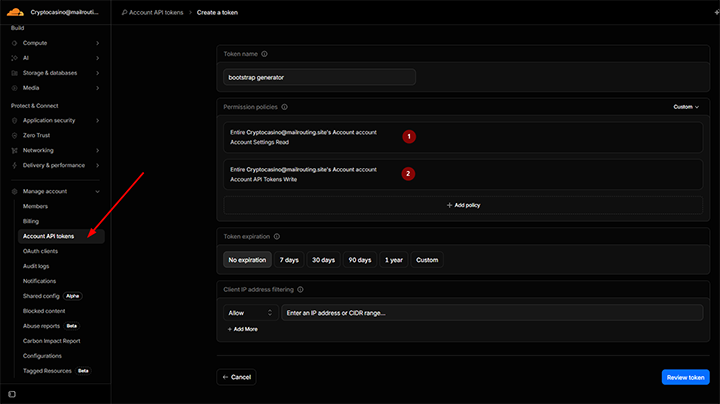Viewport: 720px width, 404px height.
Task: Click the Token expiration info icon
Action: tap(277, 237)
